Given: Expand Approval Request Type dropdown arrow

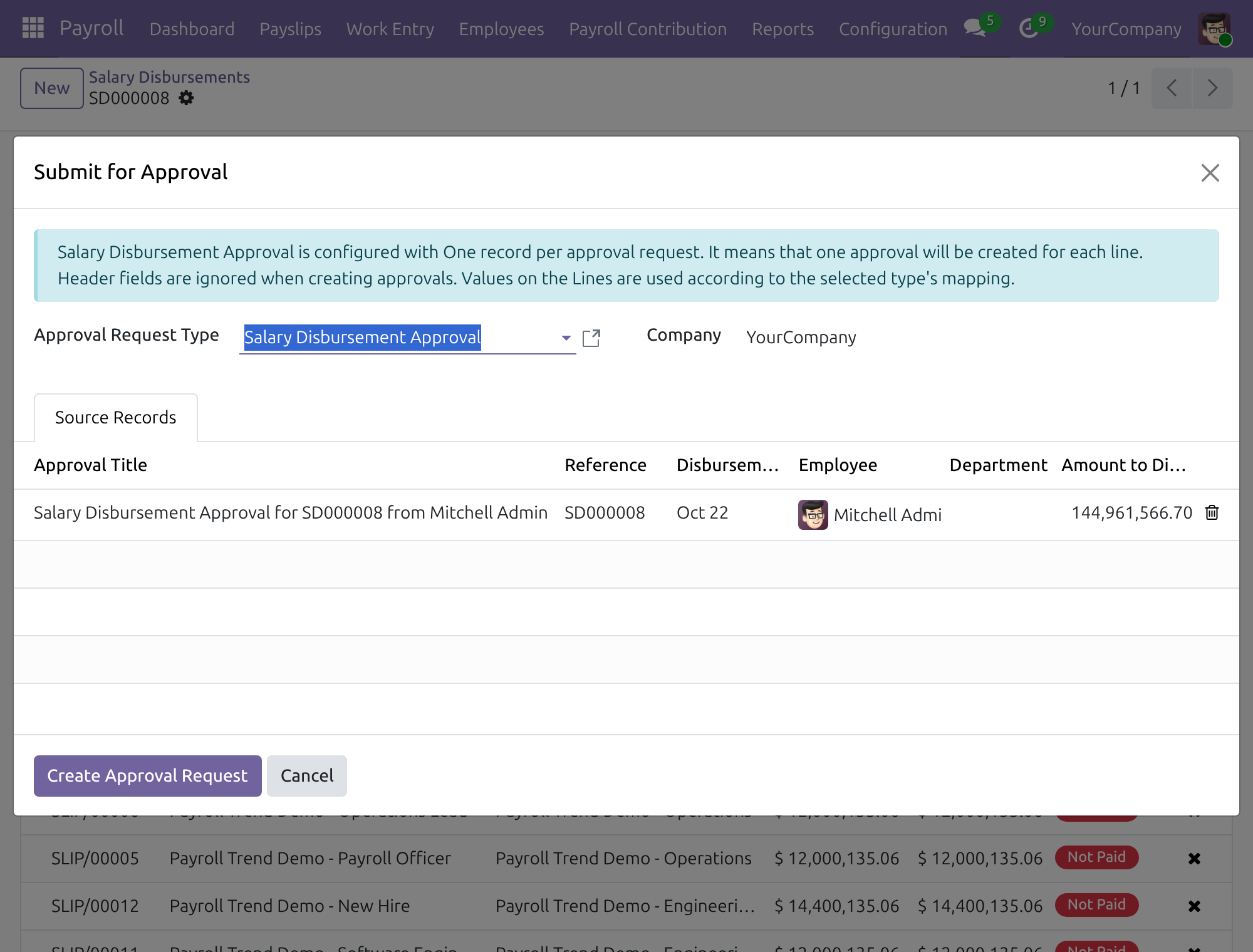Looking at the screenshot, I should [566, 338].
